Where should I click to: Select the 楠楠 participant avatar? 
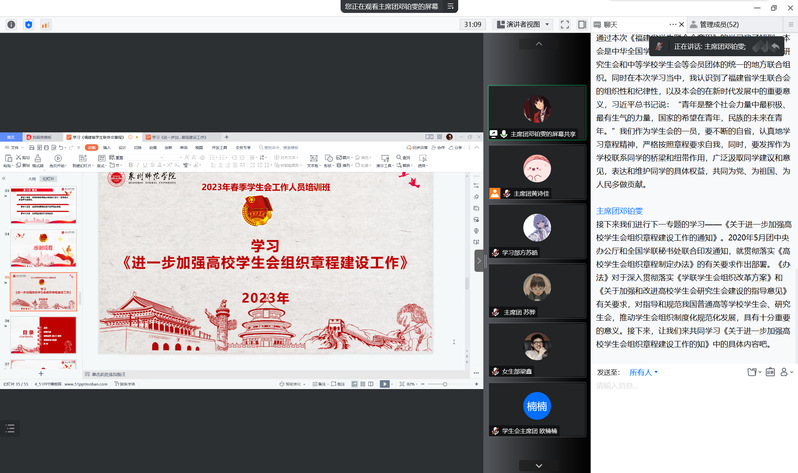point(537,406)
